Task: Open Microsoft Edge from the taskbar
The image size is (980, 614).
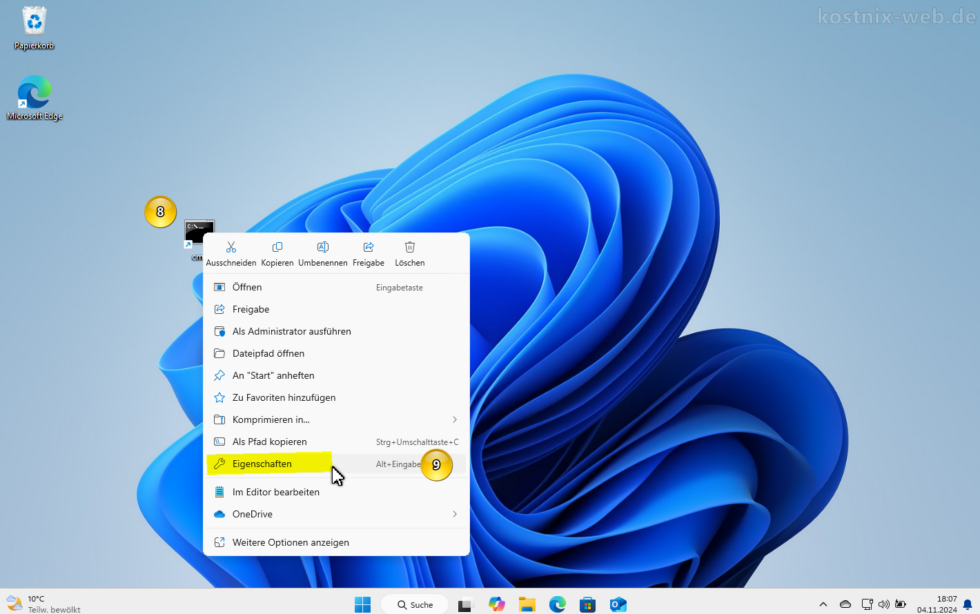Action: [x=557, y=605]
